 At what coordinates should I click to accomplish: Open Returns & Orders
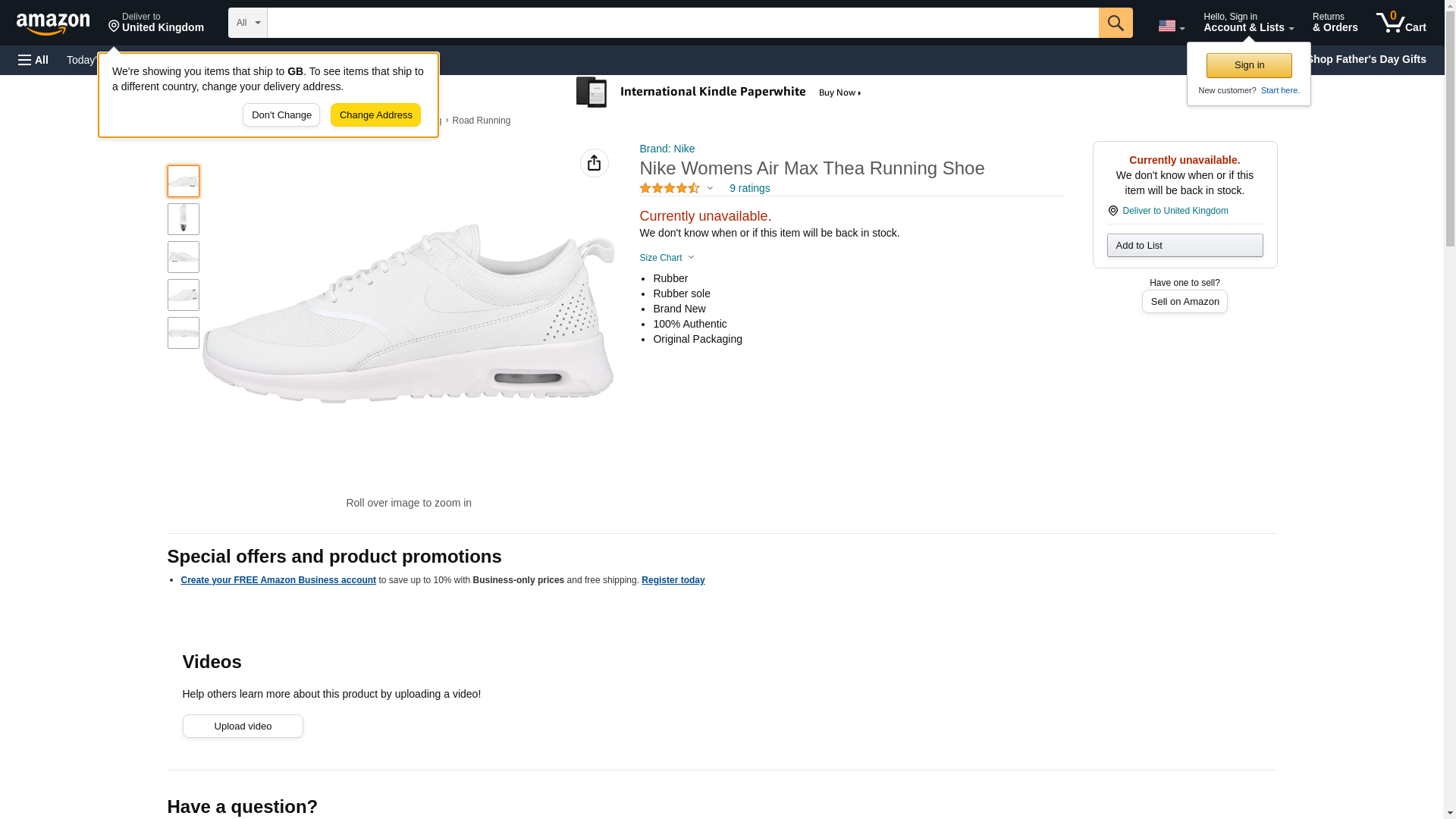(1335, 23)
